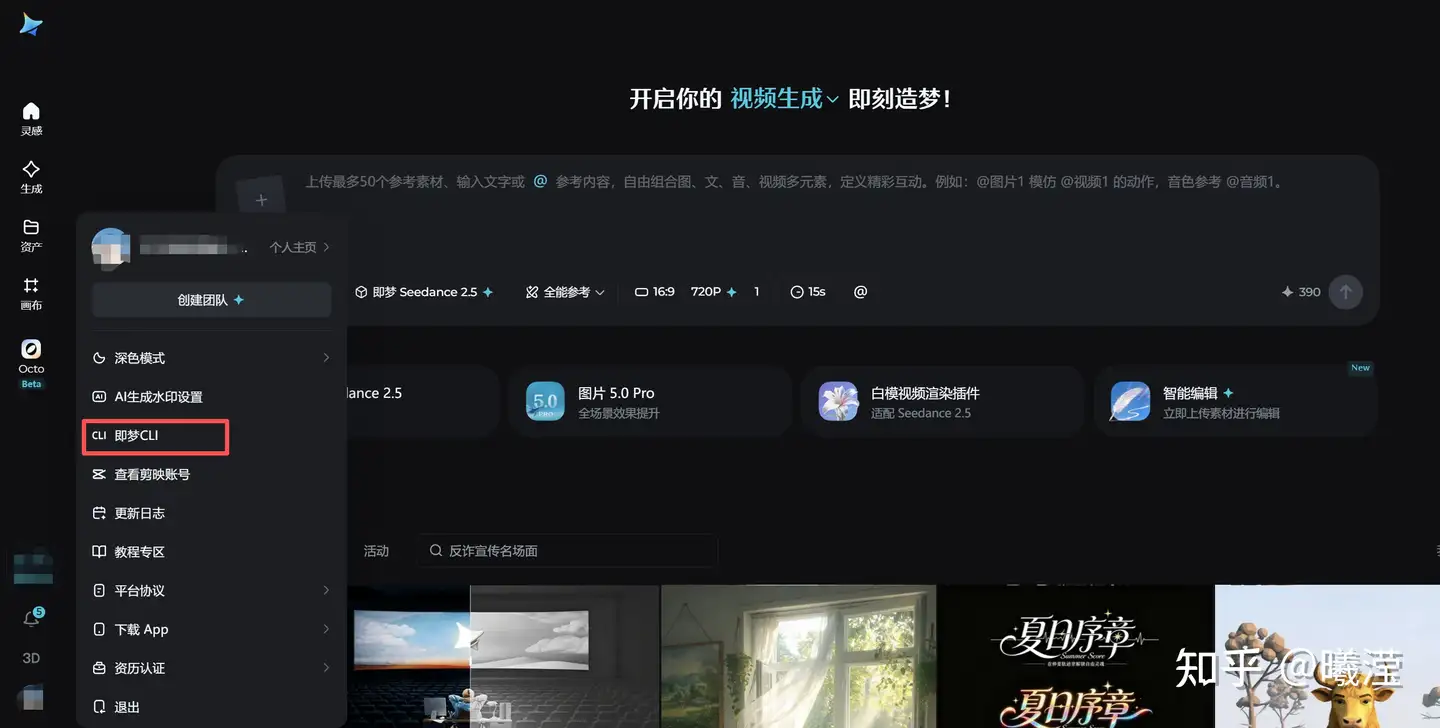The height and width of the screenshot is (728, 1440).
Task: Expand the 深色模式 submenu
Action: coord(211,358)
